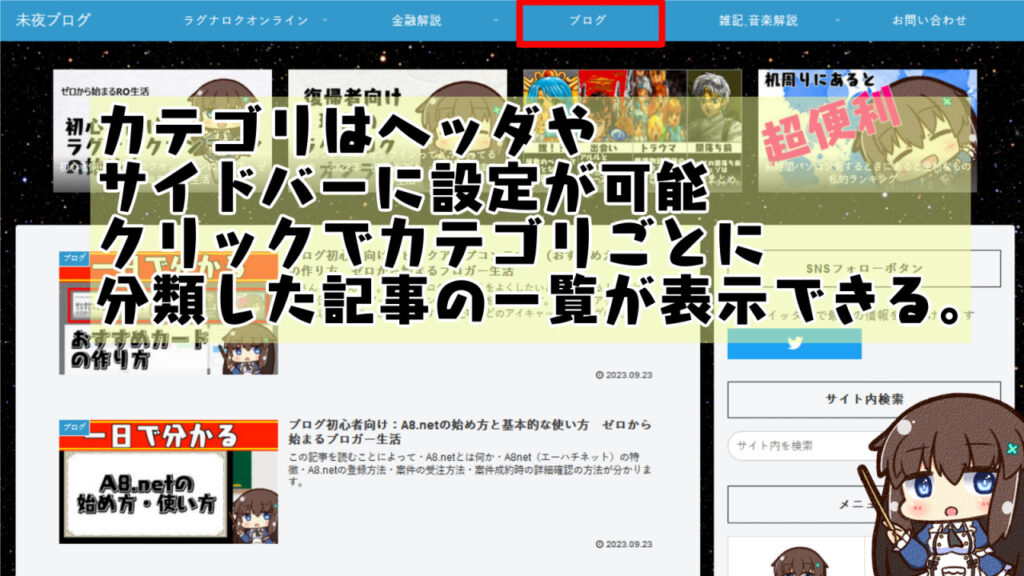Screen dimensions: 1024x576
Task: Click the SNSフォローボタン widget heading
Action: [864, 268]
